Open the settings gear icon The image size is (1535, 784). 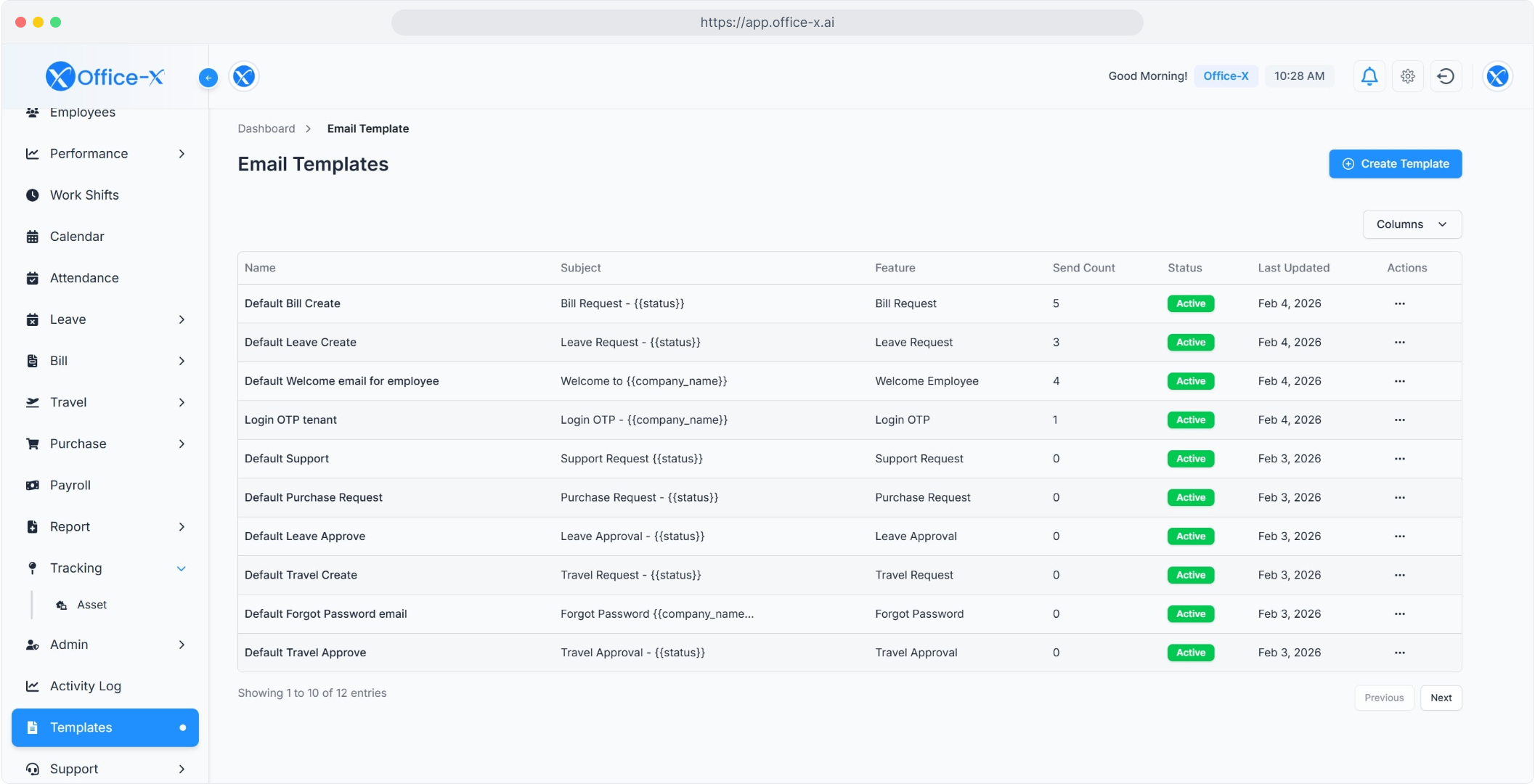click(1407, 76)
